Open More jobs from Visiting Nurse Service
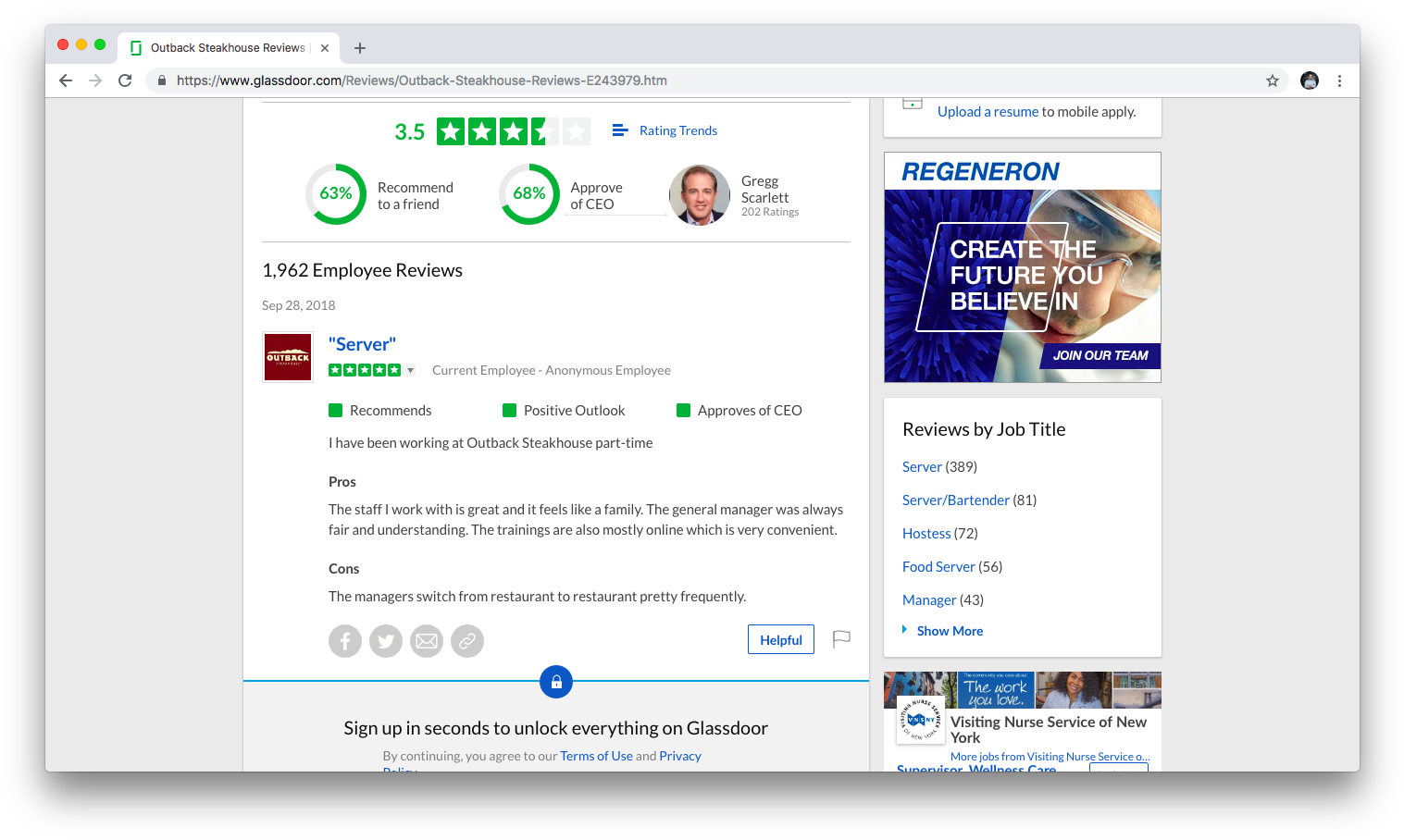 click(x=1050, y=757)
